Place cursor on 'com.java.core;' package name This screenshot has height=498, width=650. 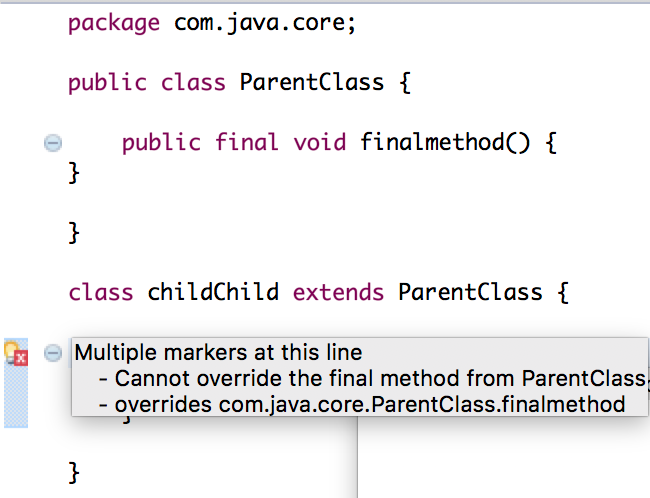click(x=265, y=23)
